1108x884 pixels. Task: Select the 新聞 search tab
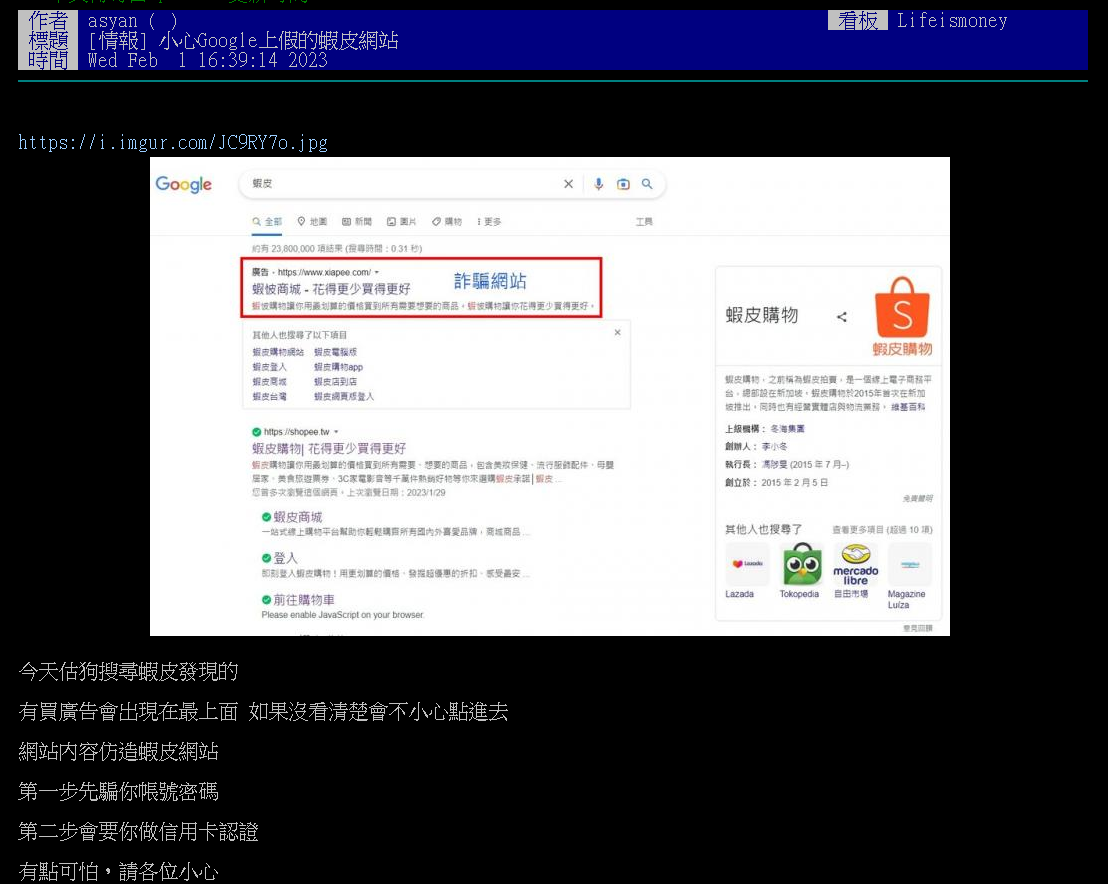(357, 222)
